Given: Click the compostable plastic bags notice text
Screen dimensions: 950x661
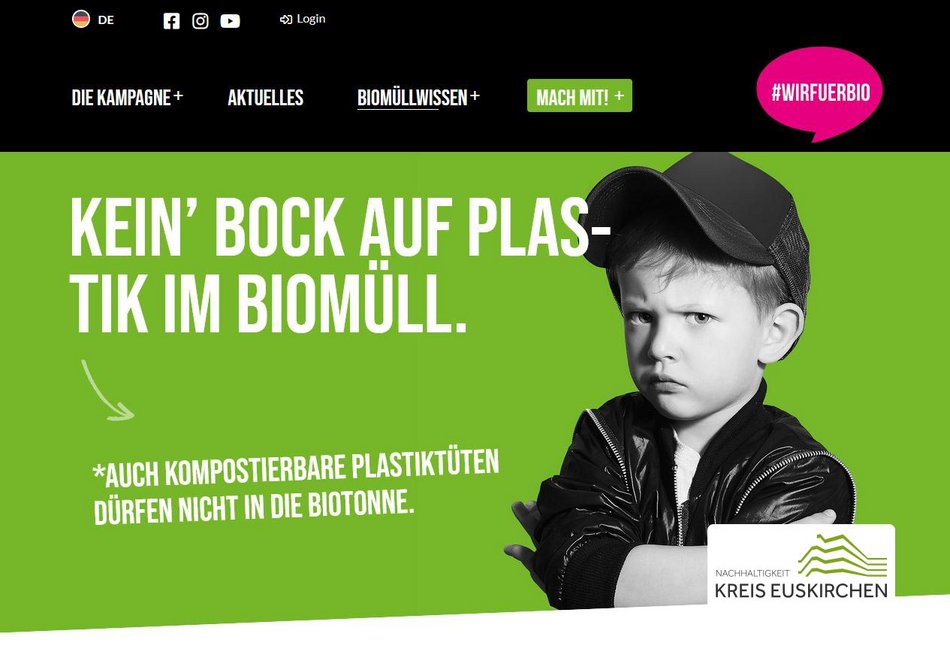Looking at the screenshot, I should (296, 487).
